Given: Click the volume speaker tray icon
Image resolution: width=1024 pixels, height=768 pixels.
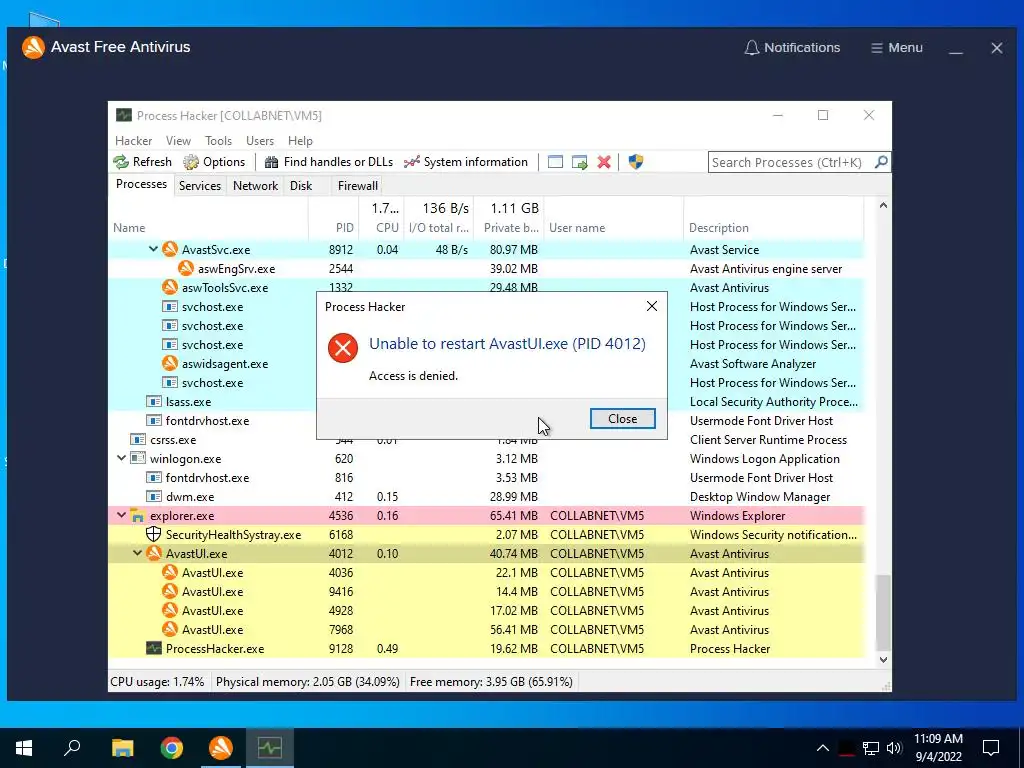Looking at the screenshot, I should pyautogui.click(x=894, y=748).
